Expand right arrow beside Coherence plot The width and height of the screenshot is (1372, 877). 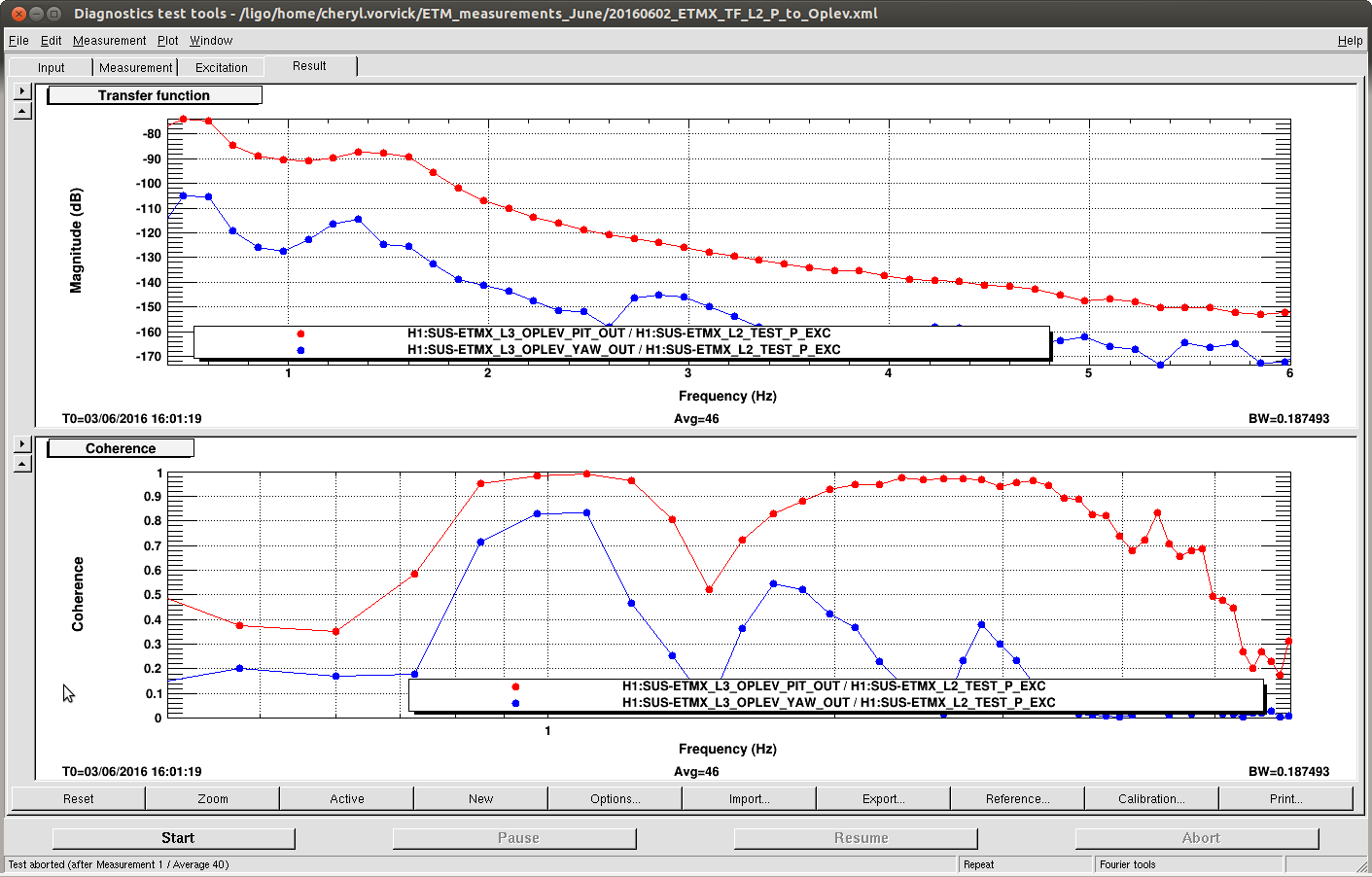[23, 443]
